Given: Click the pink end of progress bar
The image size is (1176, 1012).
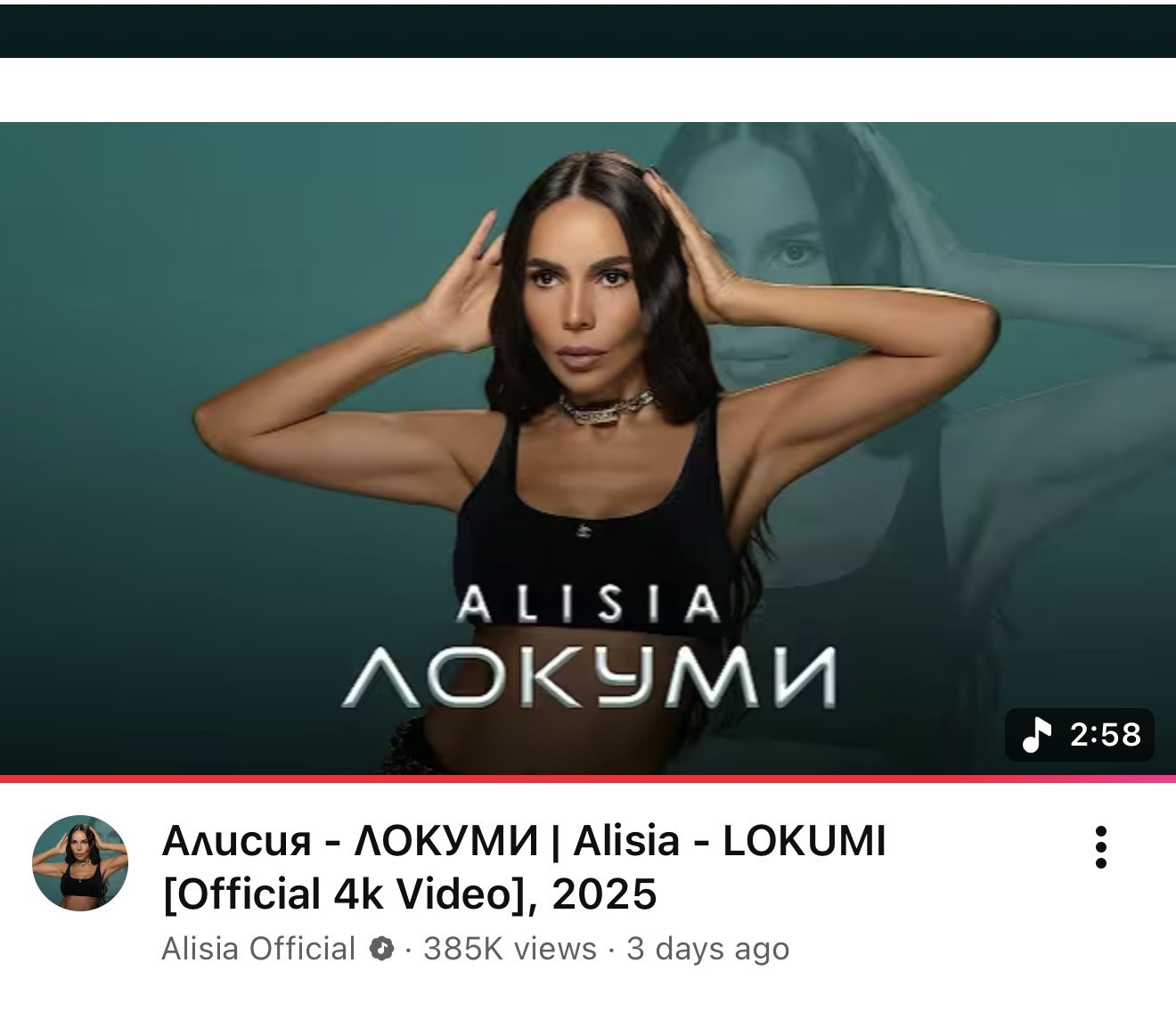Looking at the screenshot, I should pos(1158,779).
